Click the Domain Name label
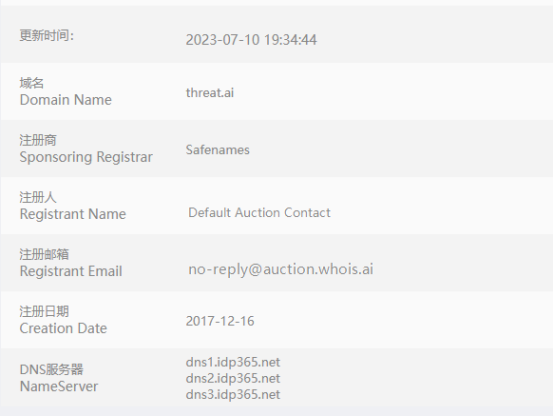554x416 pixels. point(66,100)
